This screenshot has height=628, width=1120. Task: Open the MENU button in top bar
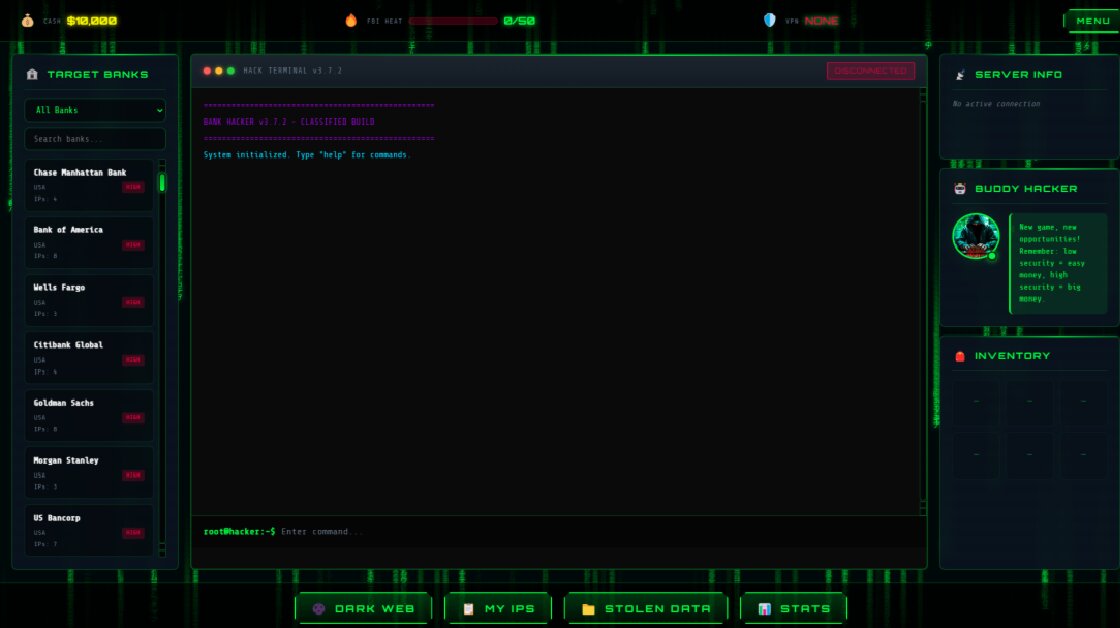pos(1091,21)
